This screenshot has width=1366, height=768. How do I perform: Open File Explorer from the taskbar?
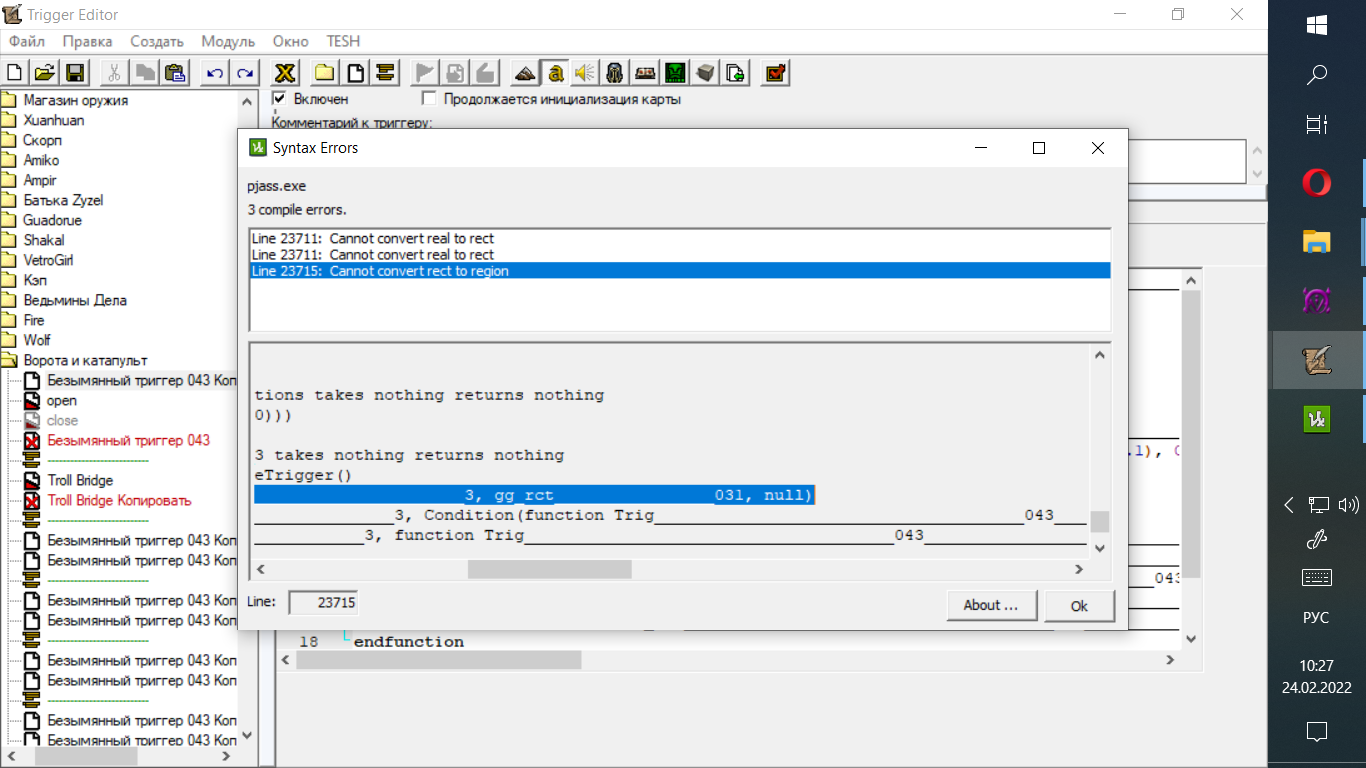pos(1317,241)
